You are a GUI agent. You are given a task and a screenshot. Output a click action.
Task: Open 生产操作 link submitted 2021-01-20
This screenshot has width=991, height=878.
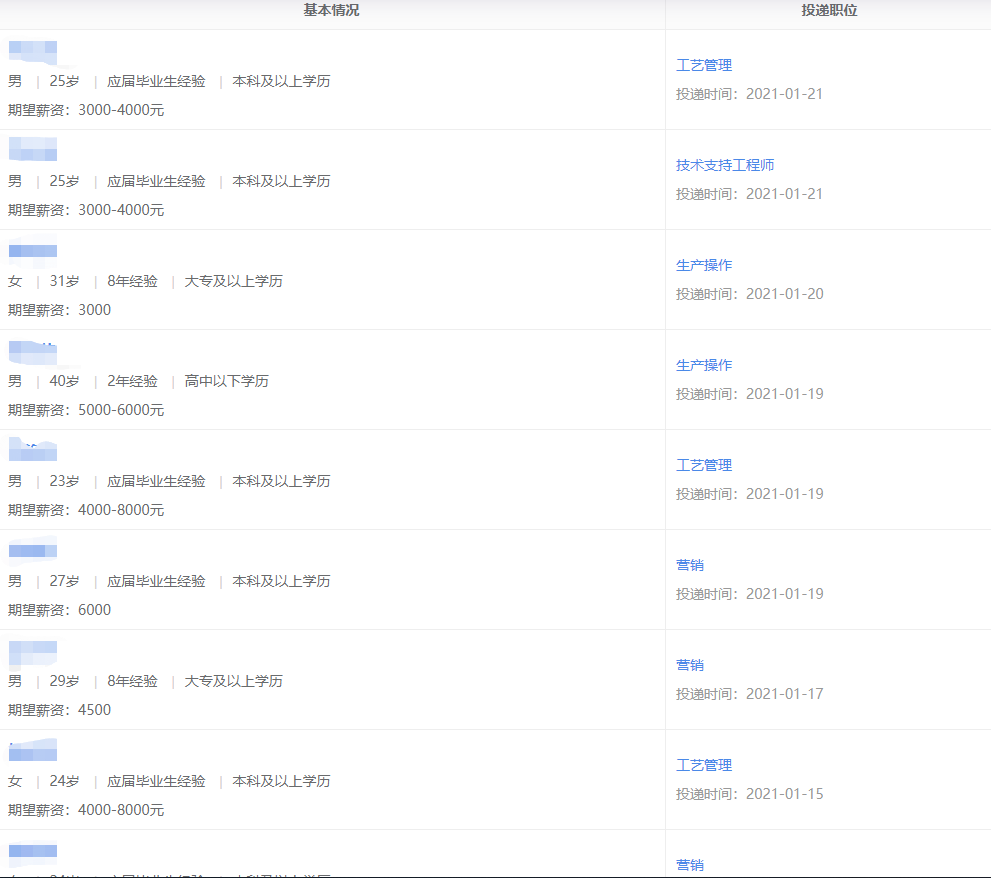tap(704, 265)
